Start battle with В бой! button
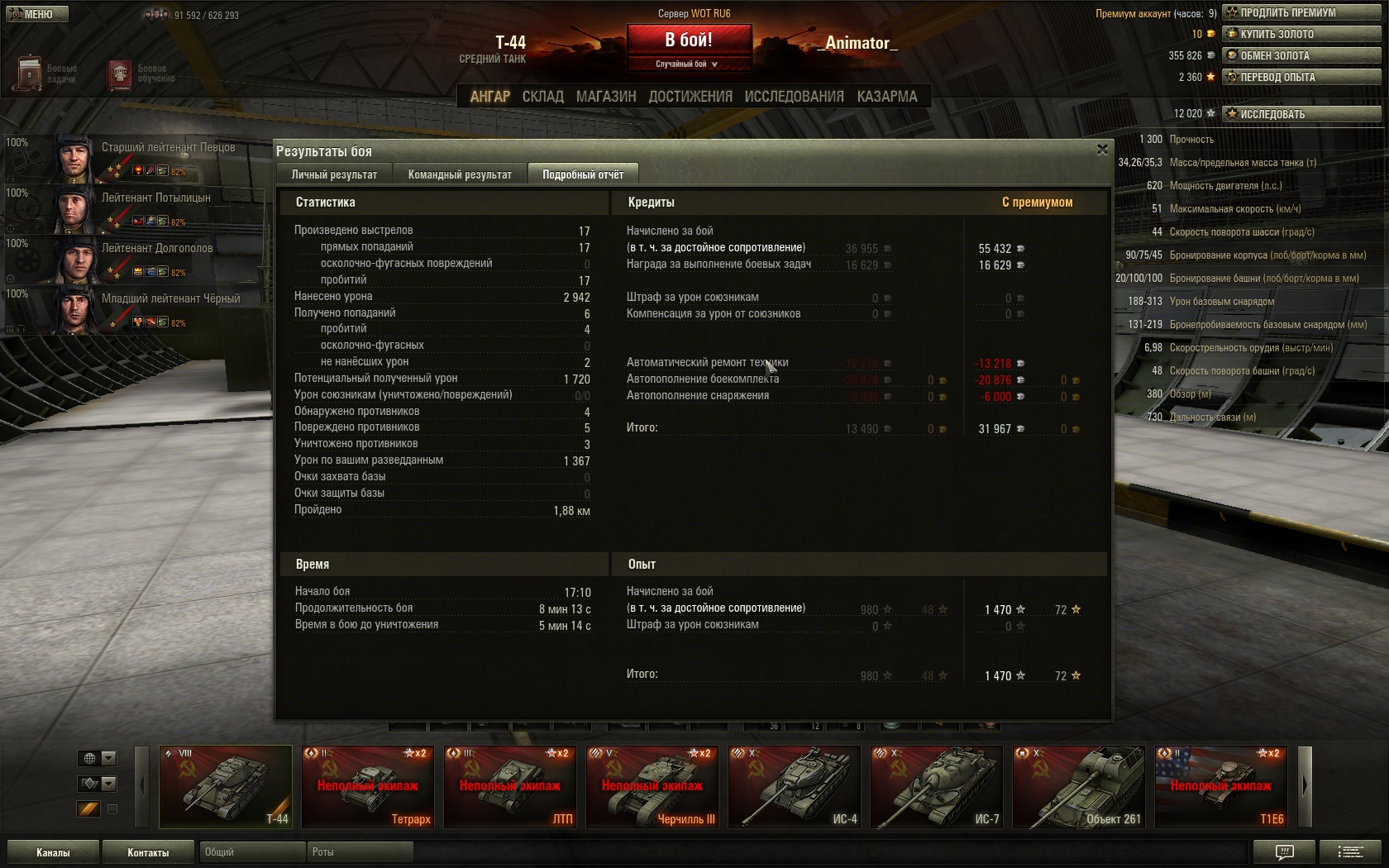Screen dimensions: 1389x868 pos(689,39)
